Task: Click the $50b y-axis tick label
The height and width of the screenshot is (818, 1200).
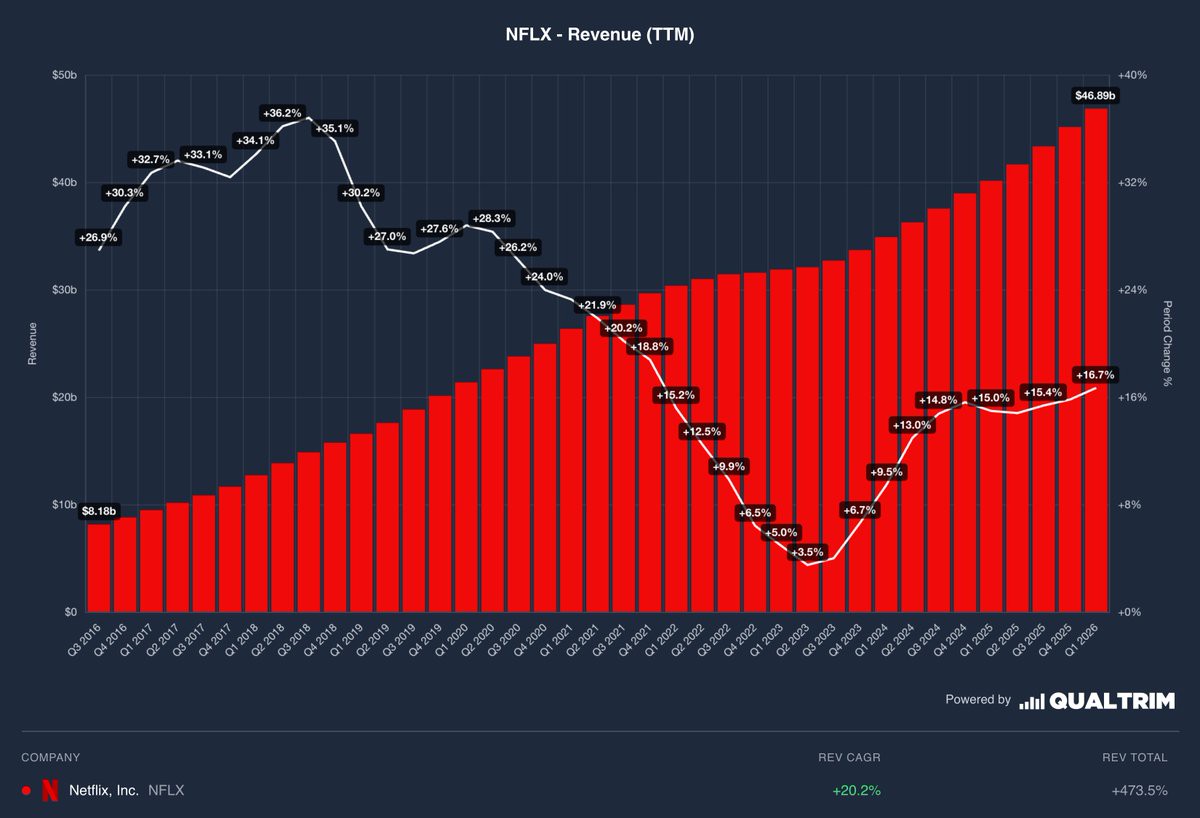Action: [x=64, y=76]
